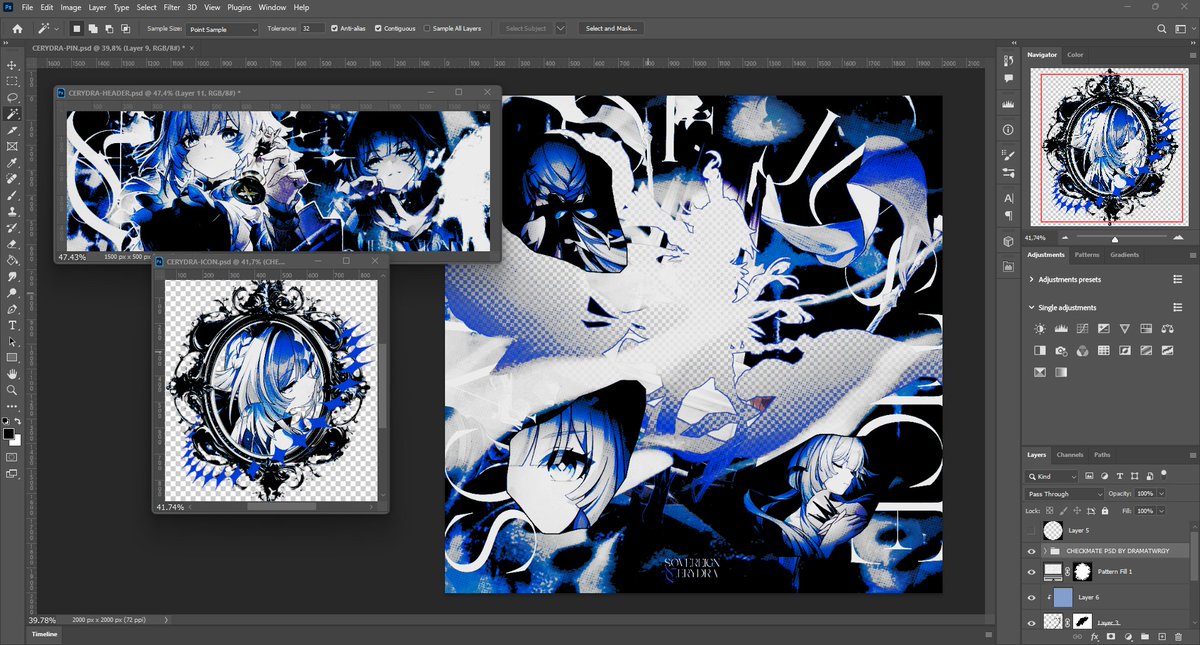Image resolution: width=1200 pixels, height=645 pixels.
Task: Select the Brush tool
Action: [x=12, y=195]
